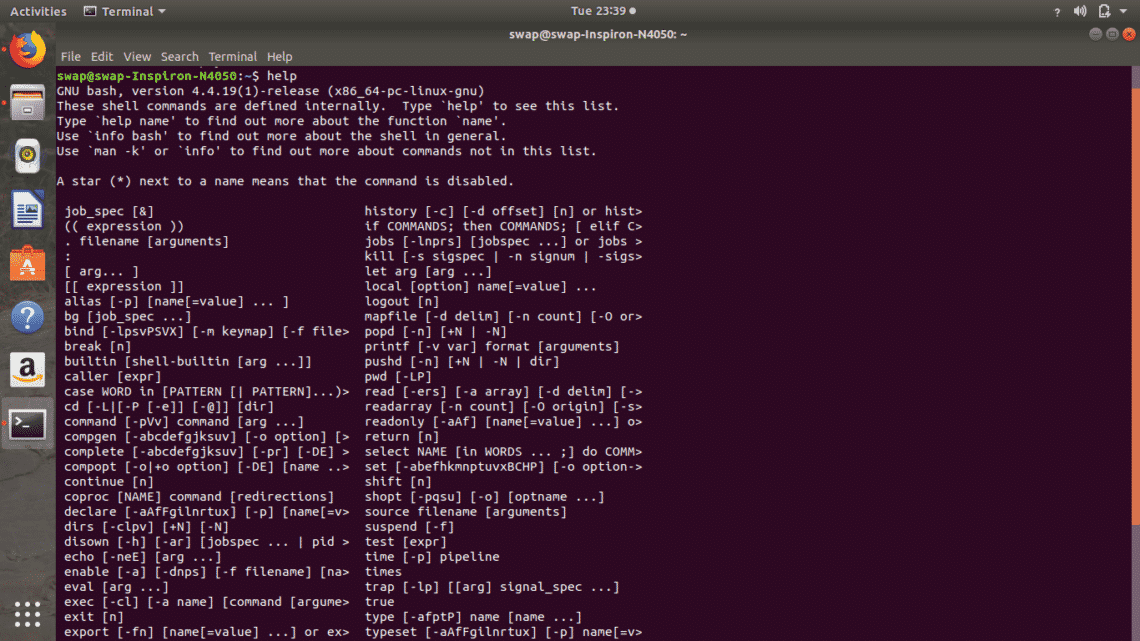The width and height of the screenshot is (1140, 641).
Task: Open the Amazon dock launcher
Action: coord(28,371)
